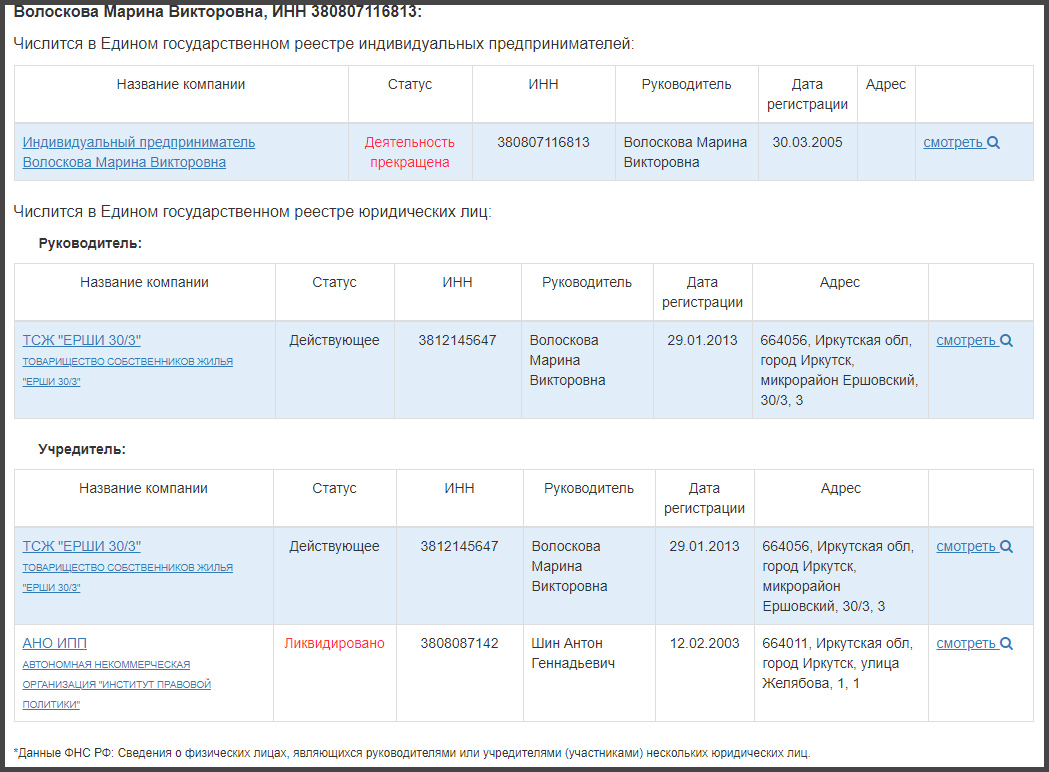Click смотреть link for ТСЖ in the Учредитель table

pyautogui.click(x=966, y=547)
